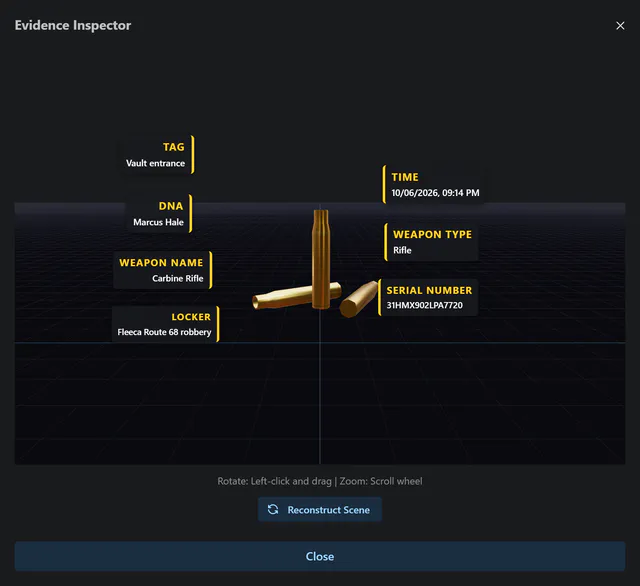Click the 'LOCKER' heading label
Screen dimensions: 640x586
pos(191,317)
